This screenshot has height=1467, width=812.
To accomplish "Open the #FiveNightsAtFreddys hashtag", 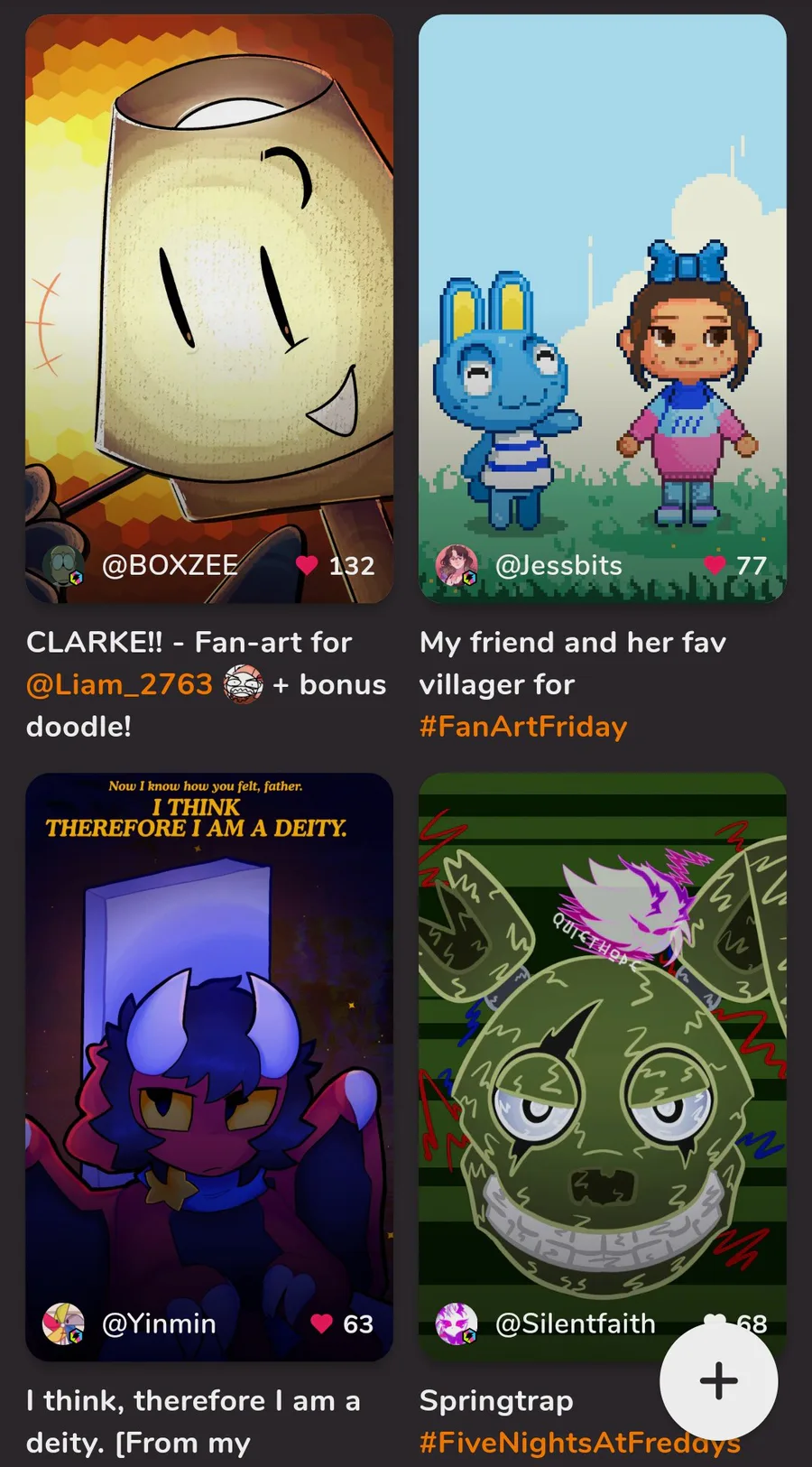I will coord(580,1443).
